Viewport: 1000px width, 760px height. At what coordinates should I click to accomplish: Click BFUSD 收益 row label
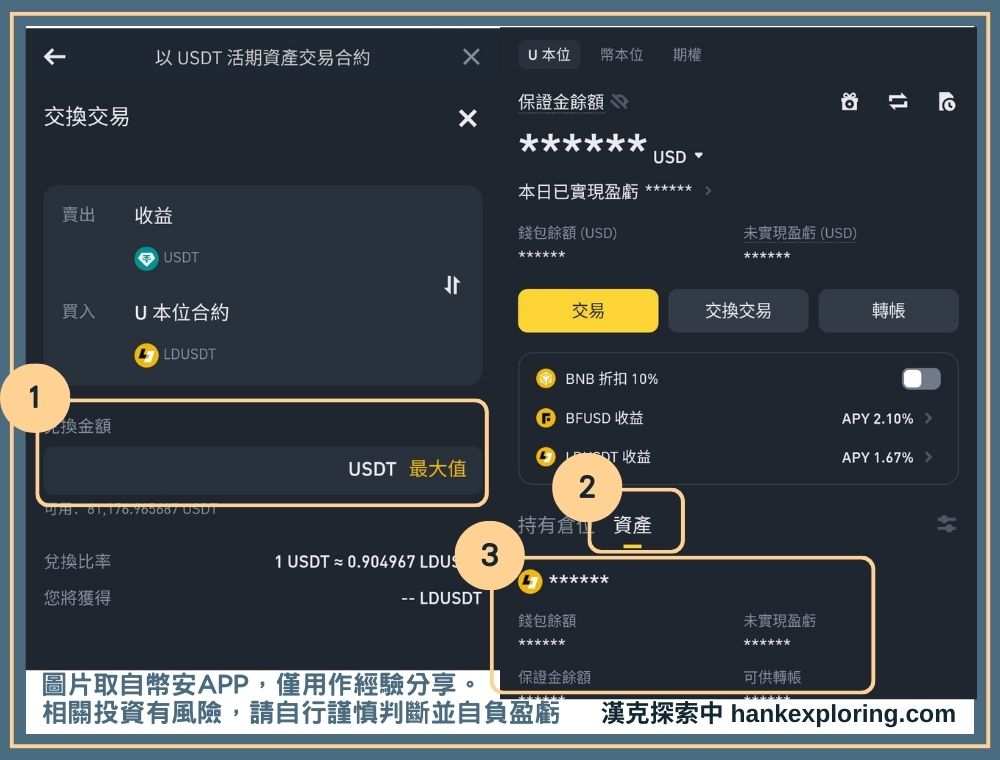tap(604, 418)
